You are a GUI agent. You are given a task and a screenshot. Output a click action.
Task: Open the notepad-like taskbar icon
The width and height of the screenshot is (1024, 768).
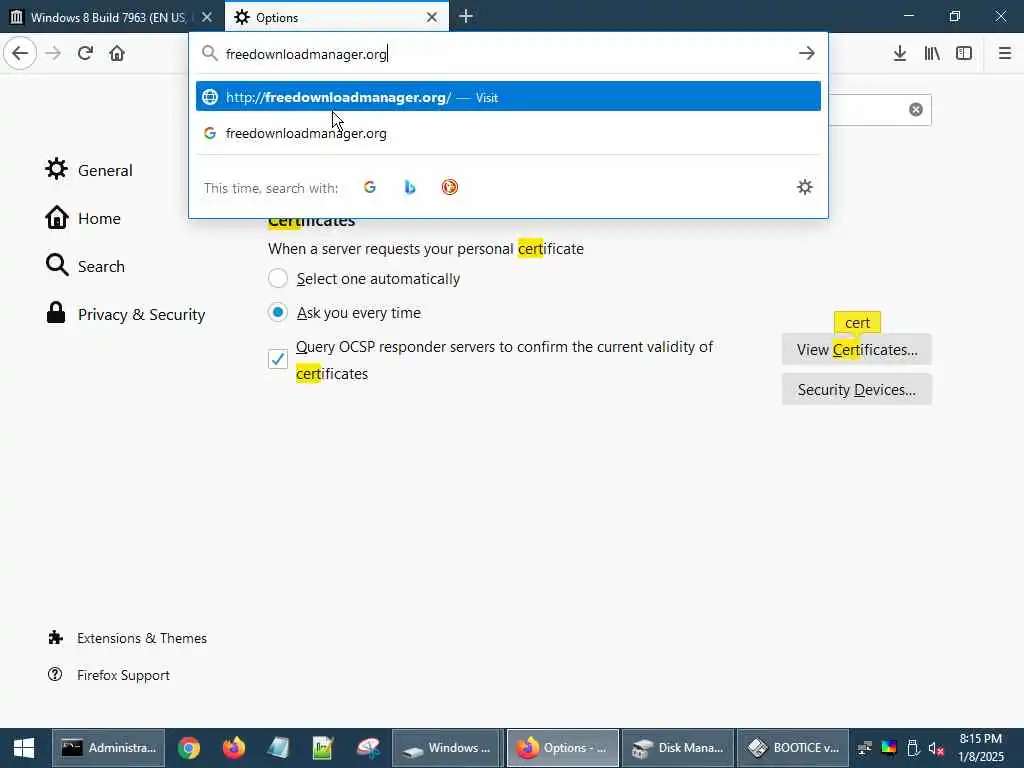click(278, 748)
